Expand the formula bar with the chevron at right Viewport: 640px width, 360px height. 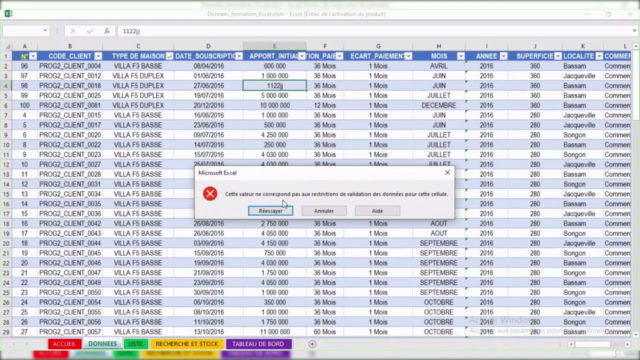(634, 31)
